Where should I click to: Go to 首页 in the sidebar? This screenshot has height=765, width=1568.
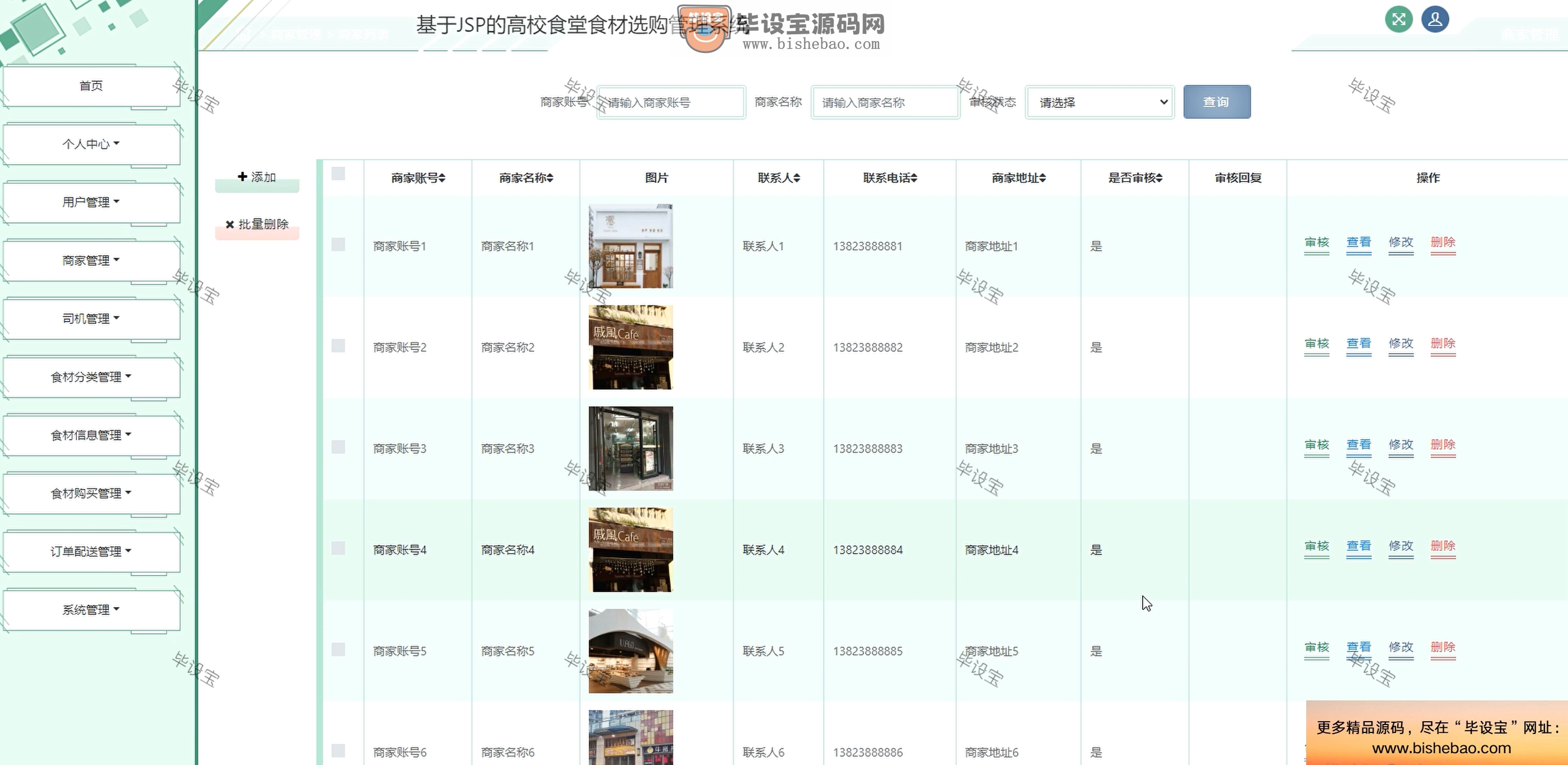tap(92, 86)
